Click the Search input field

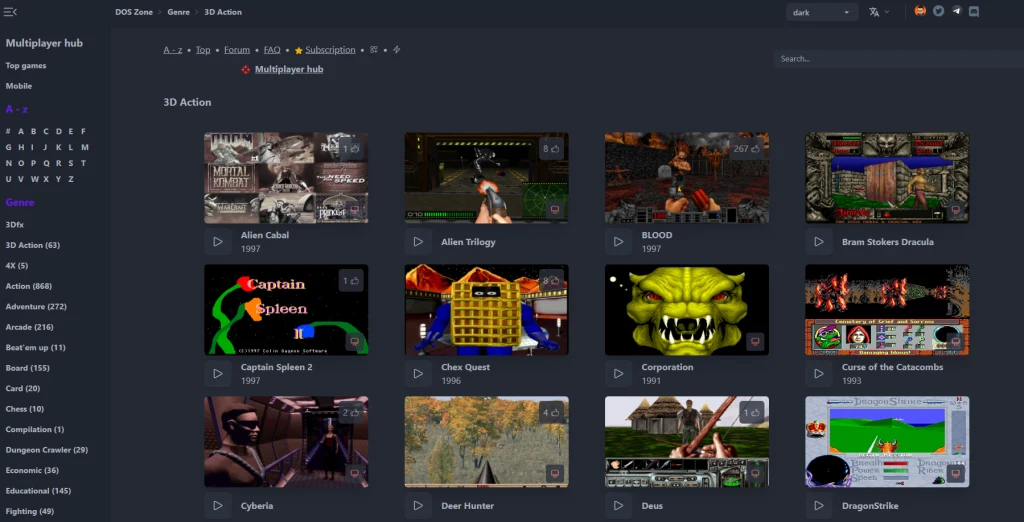coord(899,59)
